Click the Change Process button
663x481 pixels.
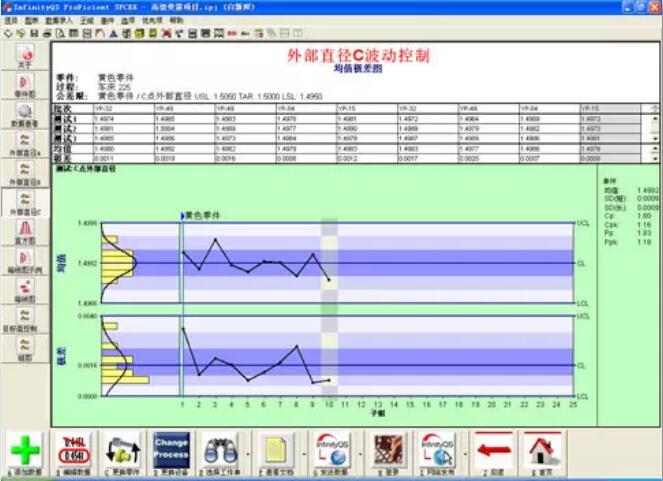click(x=171, y=454)
